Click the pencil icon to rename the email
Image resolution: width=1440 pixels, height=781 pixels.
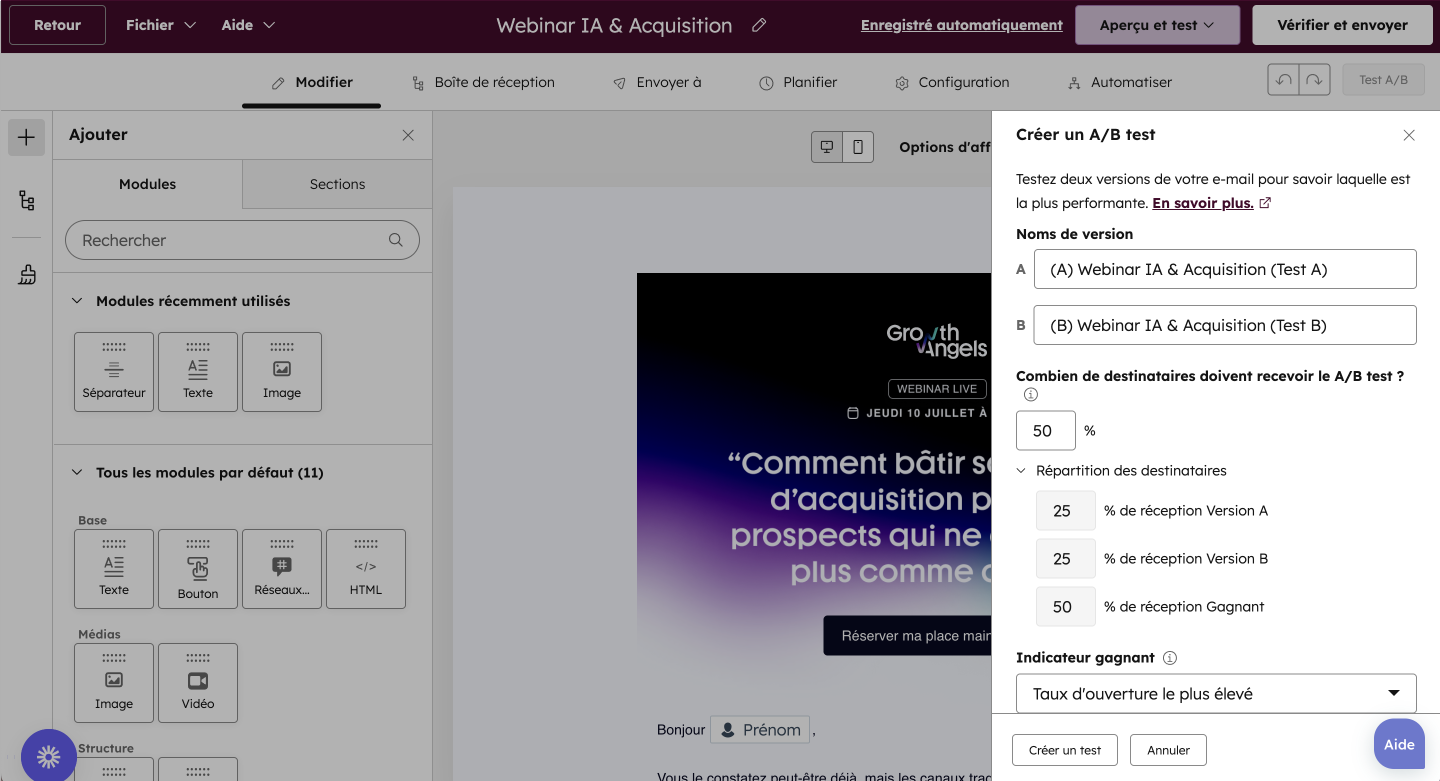tap(759, 25)
